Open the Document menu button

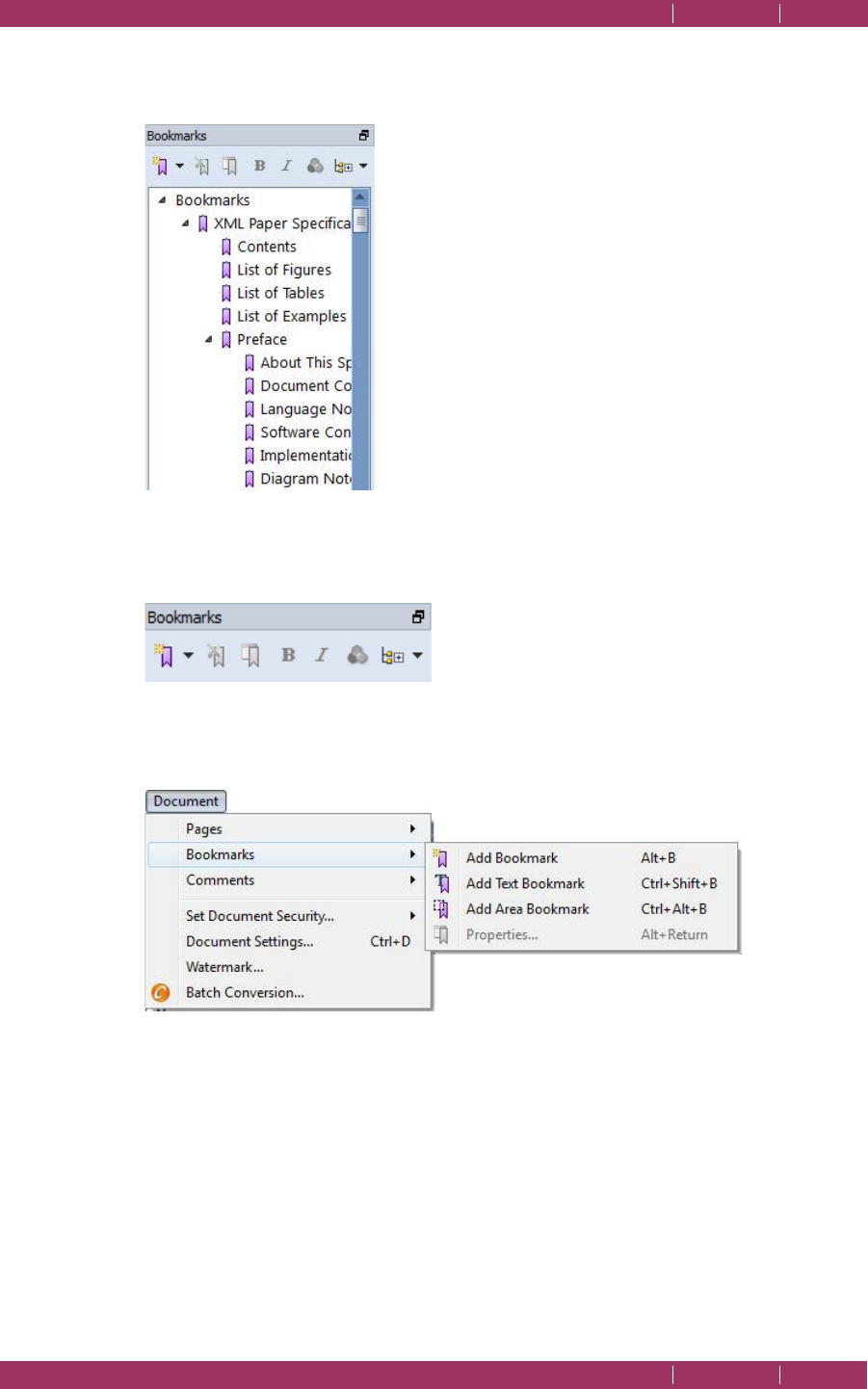pyautogui.click(x=186, y=801)
